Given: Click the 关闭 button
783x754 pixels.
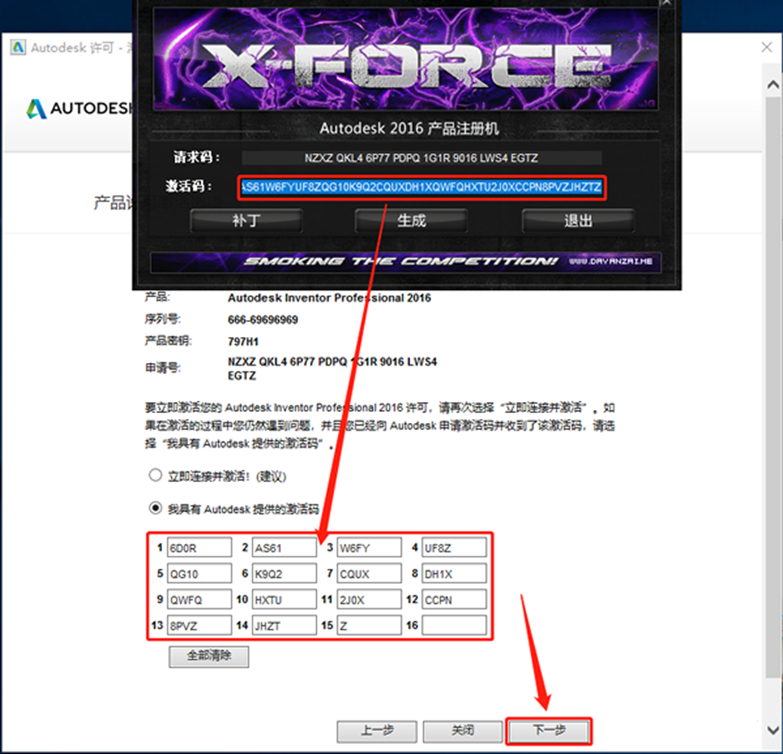Looking at the screenshot, I should tap(463, 731).
